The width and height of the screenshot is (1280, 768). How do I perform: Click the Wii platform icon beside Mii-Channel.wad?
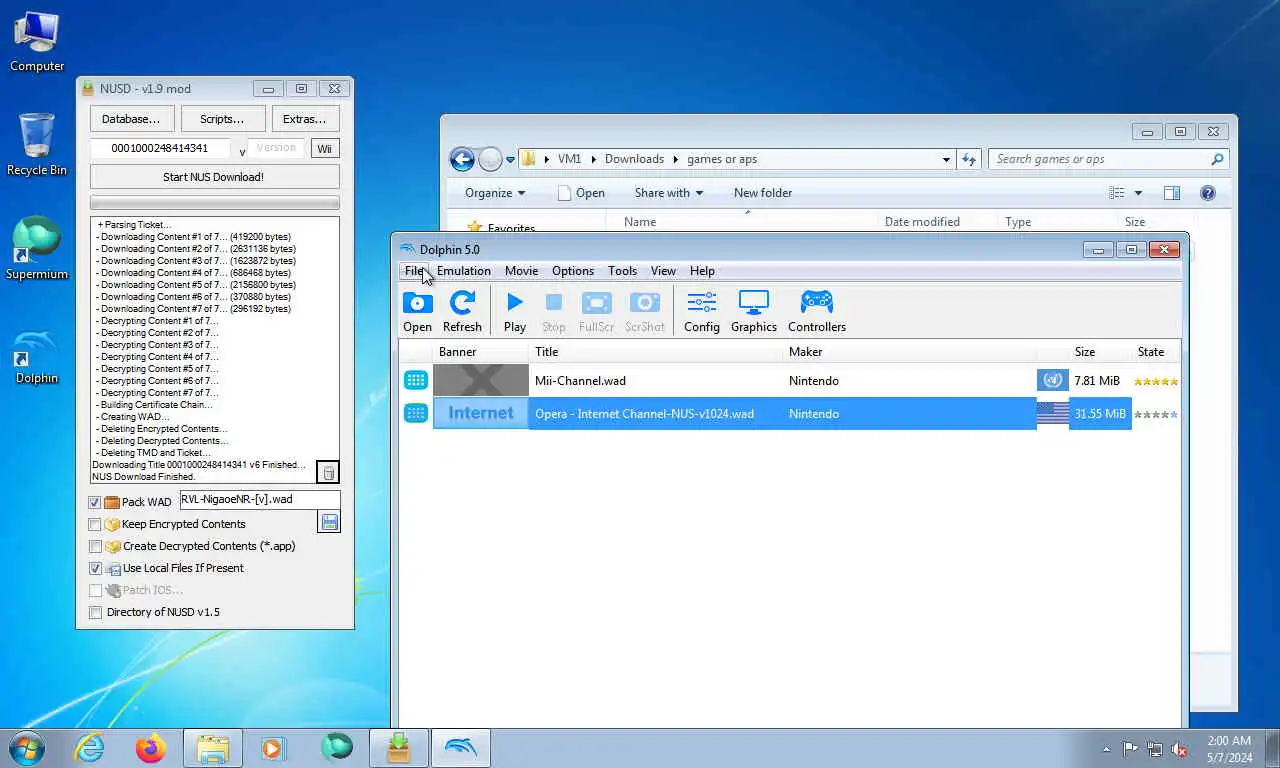416,380
